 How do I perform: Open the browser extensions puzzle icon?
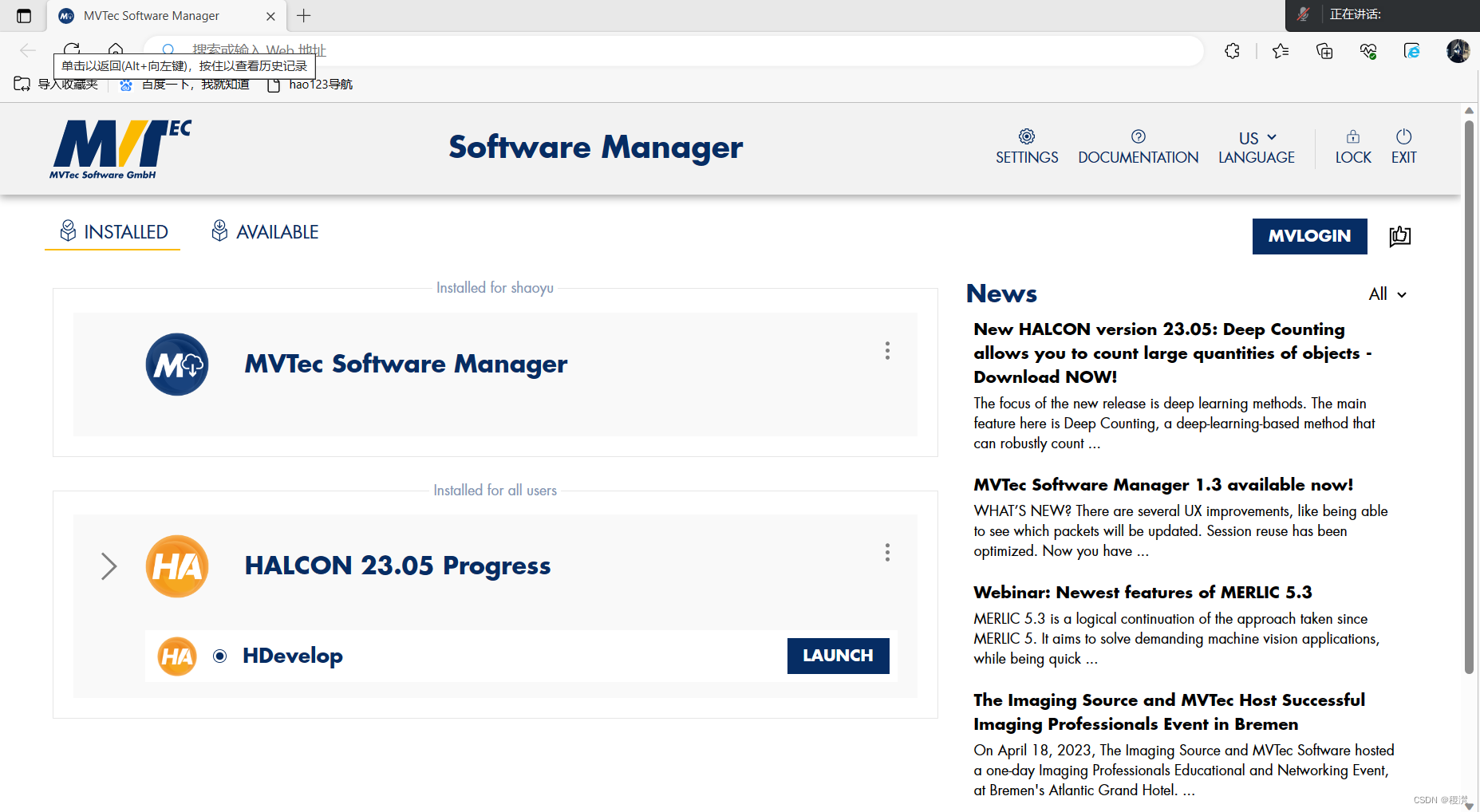1232,51
